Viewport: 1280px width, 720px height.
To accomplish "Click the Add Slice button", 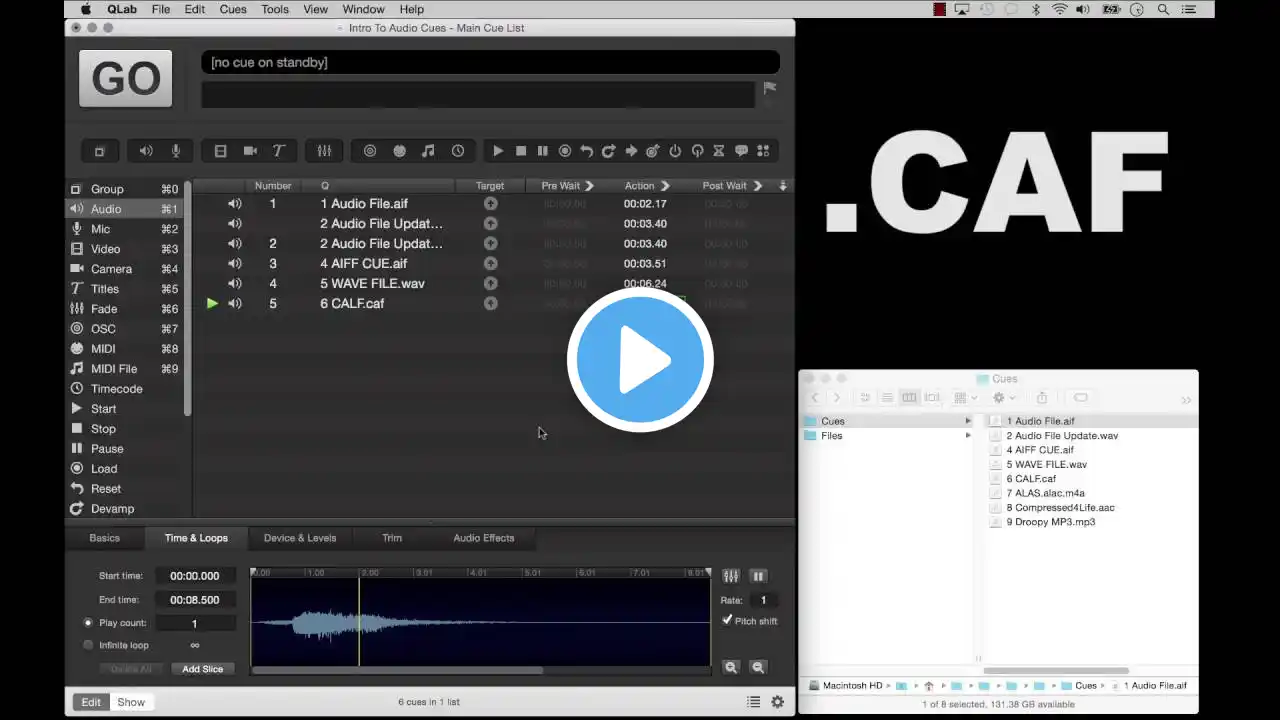I will 203,669.
